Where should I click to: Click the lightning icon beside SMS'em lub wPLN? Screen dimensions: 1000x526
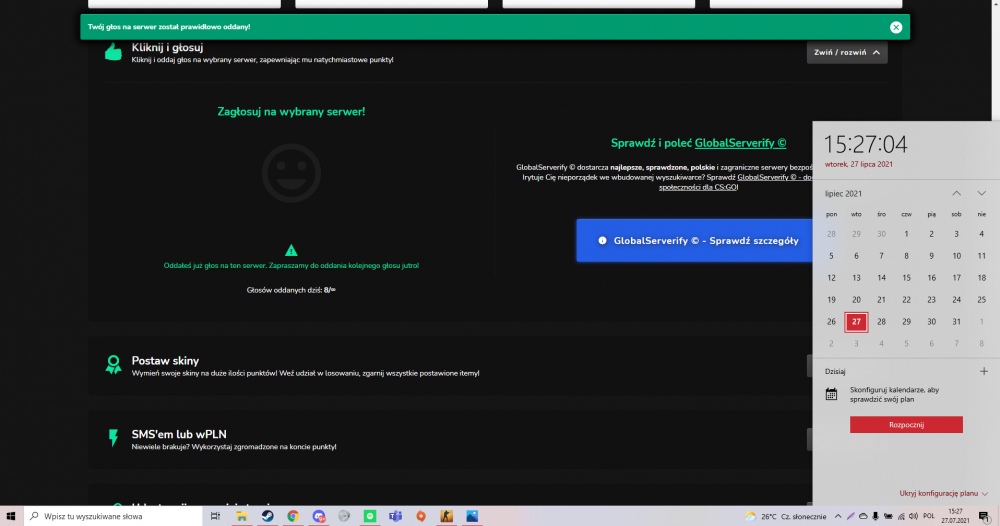[114, 438]
